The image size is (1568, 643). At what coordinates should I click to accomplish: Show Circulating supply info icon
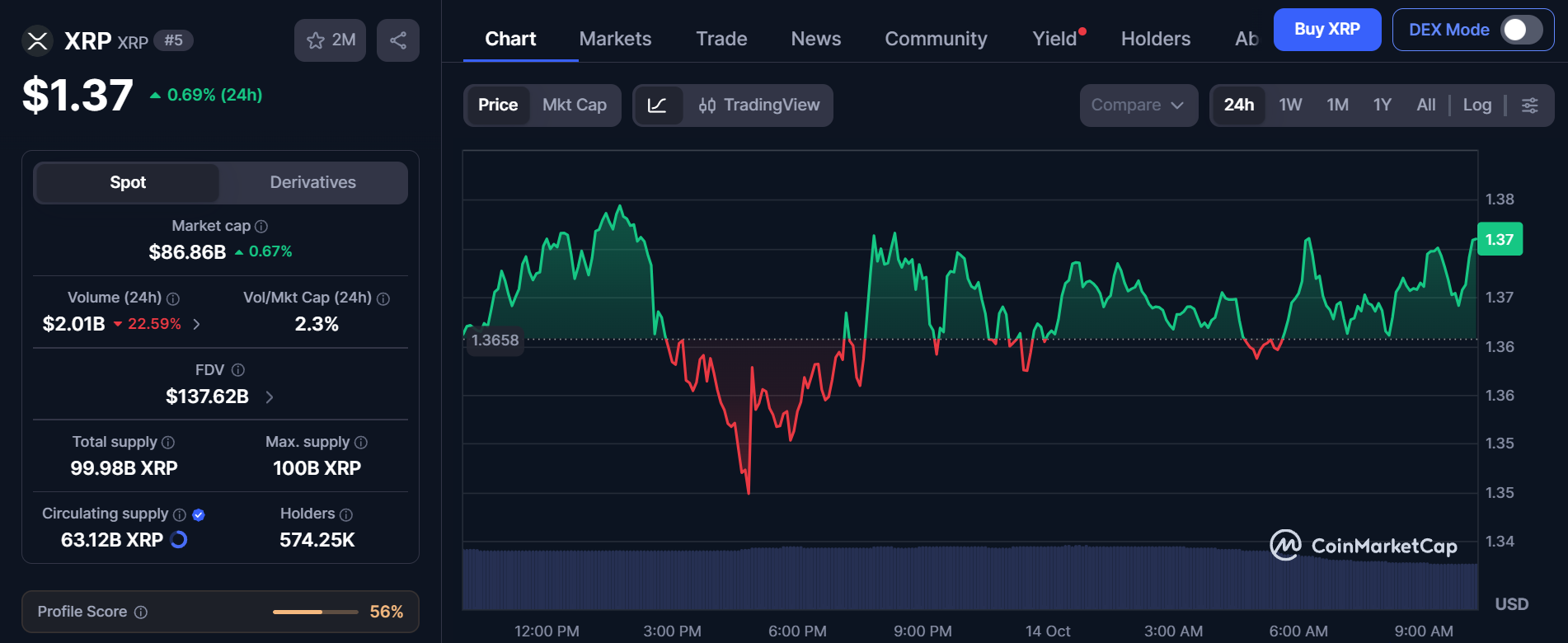coord(180,514)
